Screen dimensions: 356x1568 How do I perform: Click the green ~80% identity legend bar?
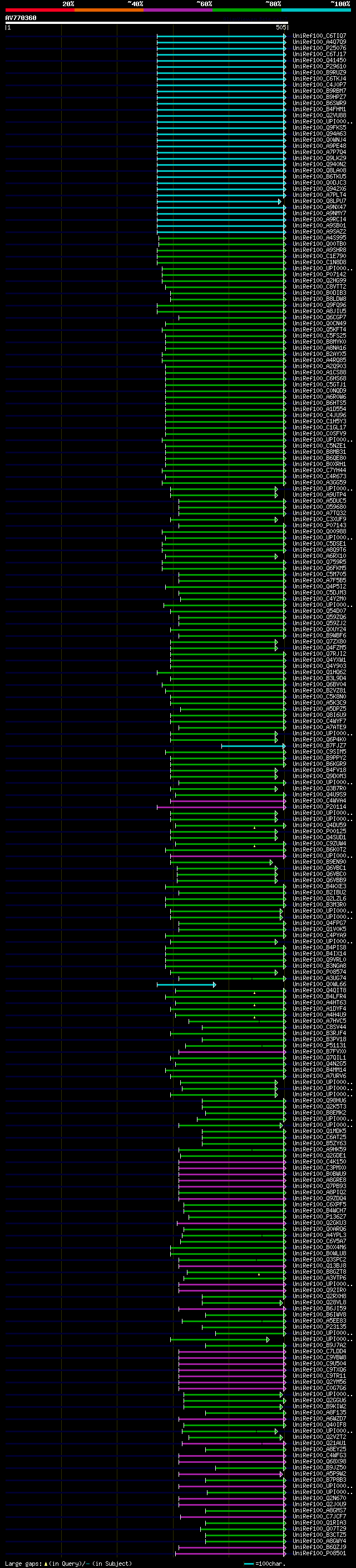pyautogui.click(x=247, y=10)
